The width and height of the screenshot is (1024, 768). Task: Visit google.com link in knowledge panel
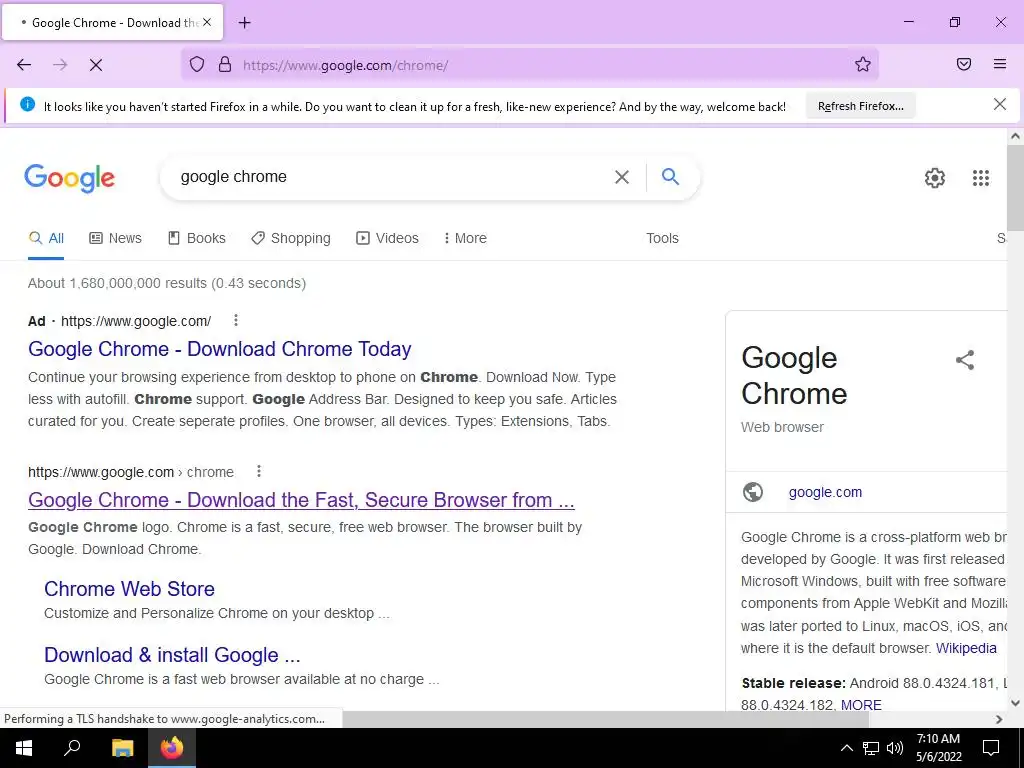pyautogui.click(x=825, y=492)
